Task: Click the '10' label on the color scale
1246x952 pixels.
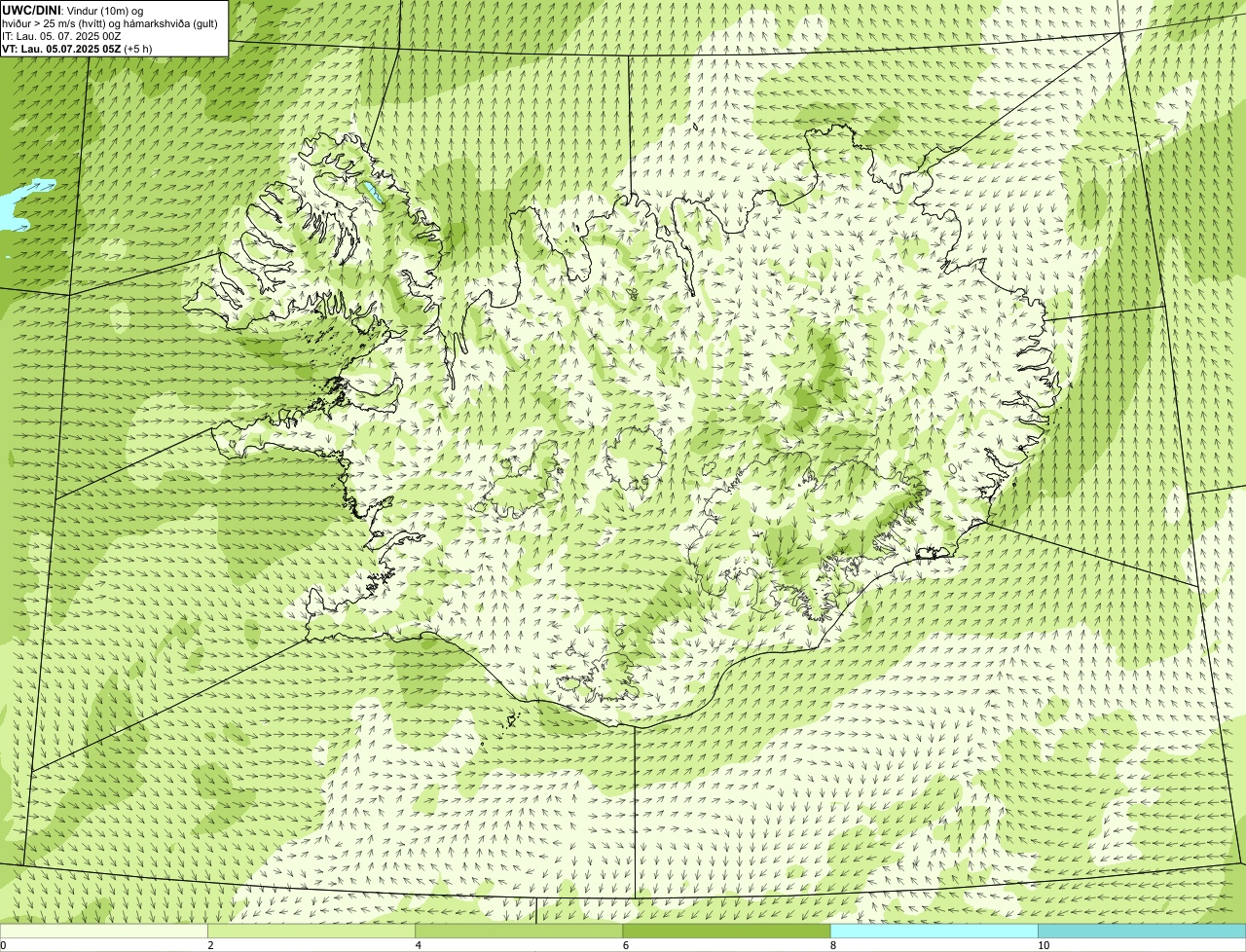Action: (1043, 945)
